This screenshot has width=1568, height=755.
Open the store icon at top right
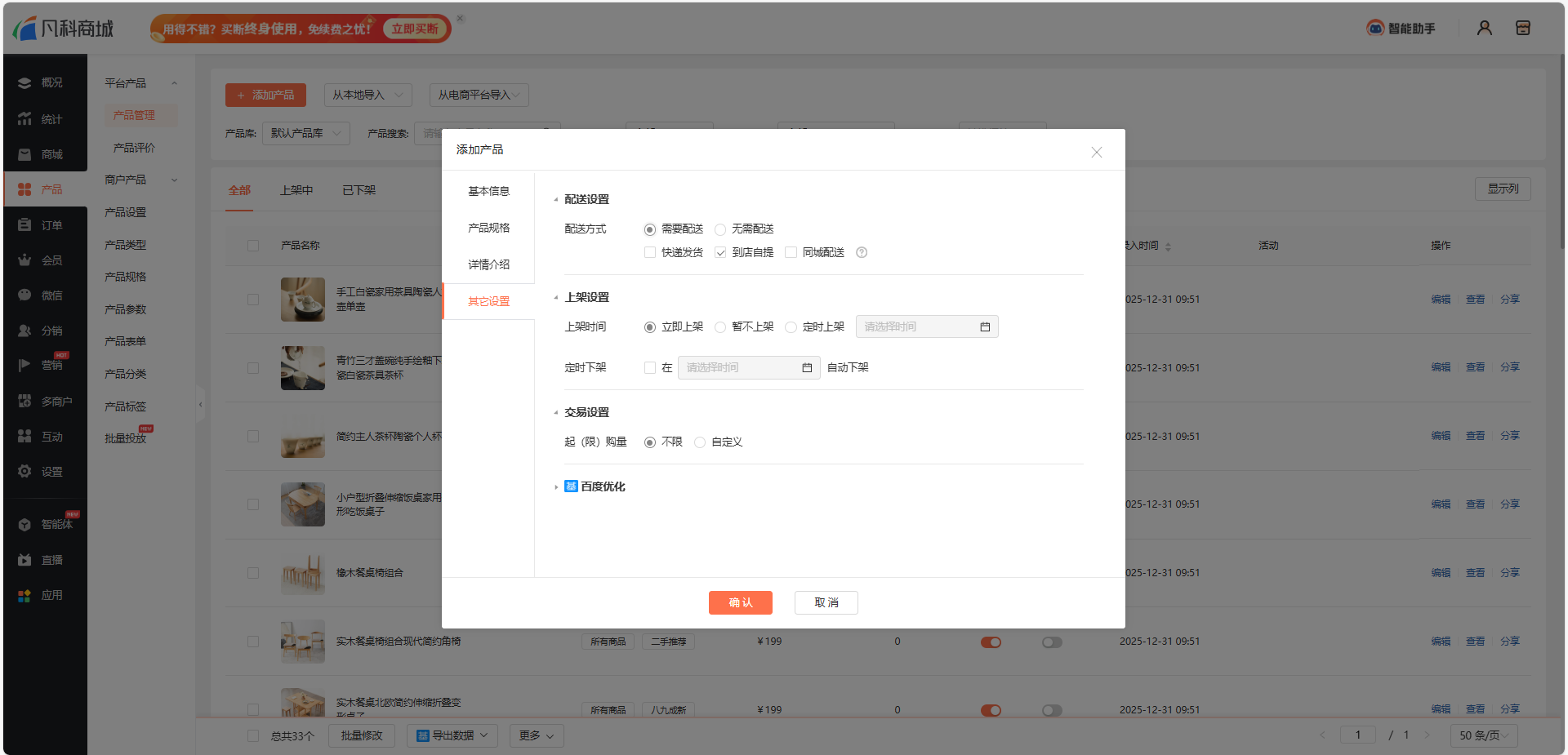pos(1522,29)
